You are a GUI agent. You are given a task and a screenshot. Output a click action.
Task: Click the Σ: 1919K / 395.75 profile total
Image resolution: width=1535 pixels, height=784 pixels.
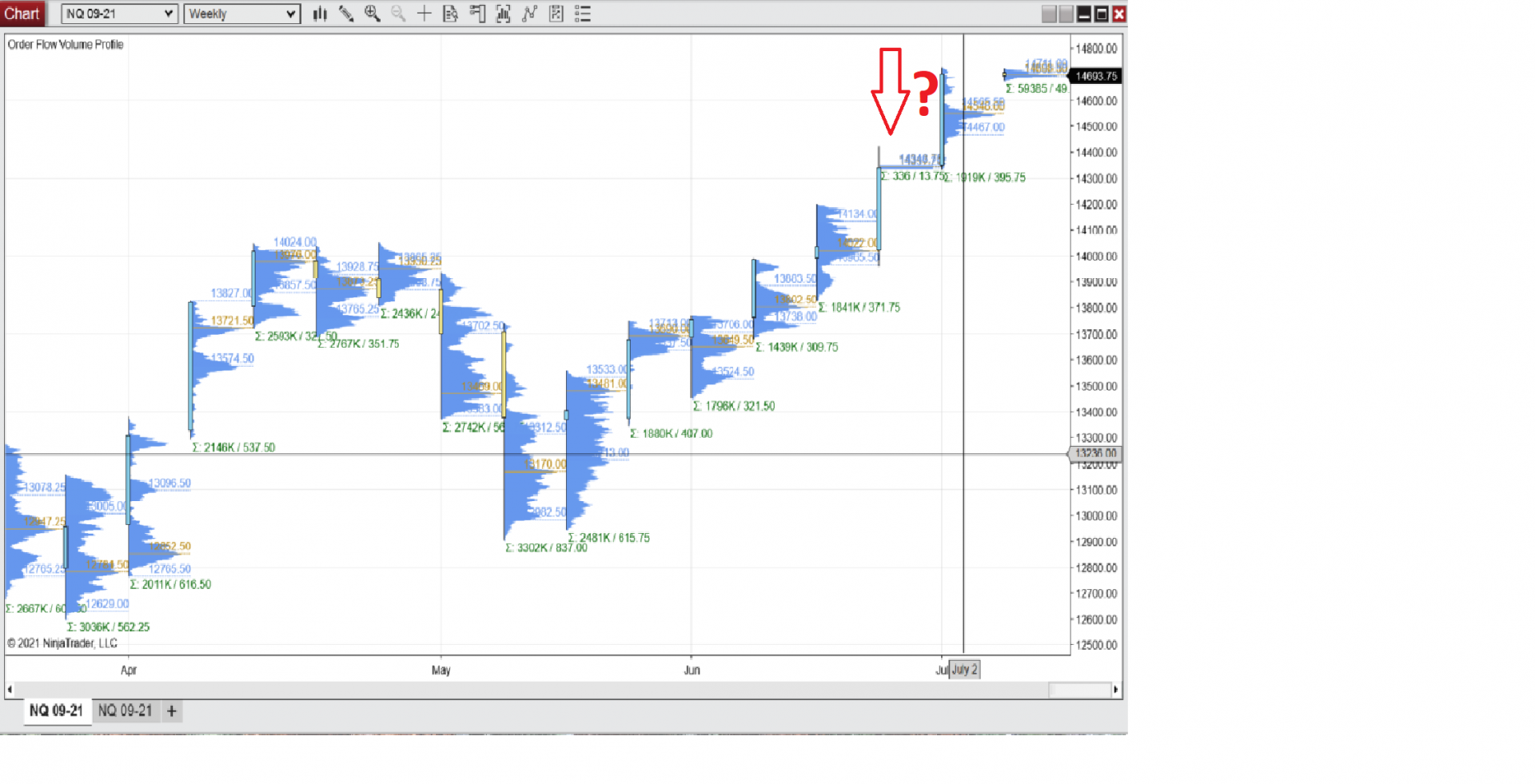(985, 178)
